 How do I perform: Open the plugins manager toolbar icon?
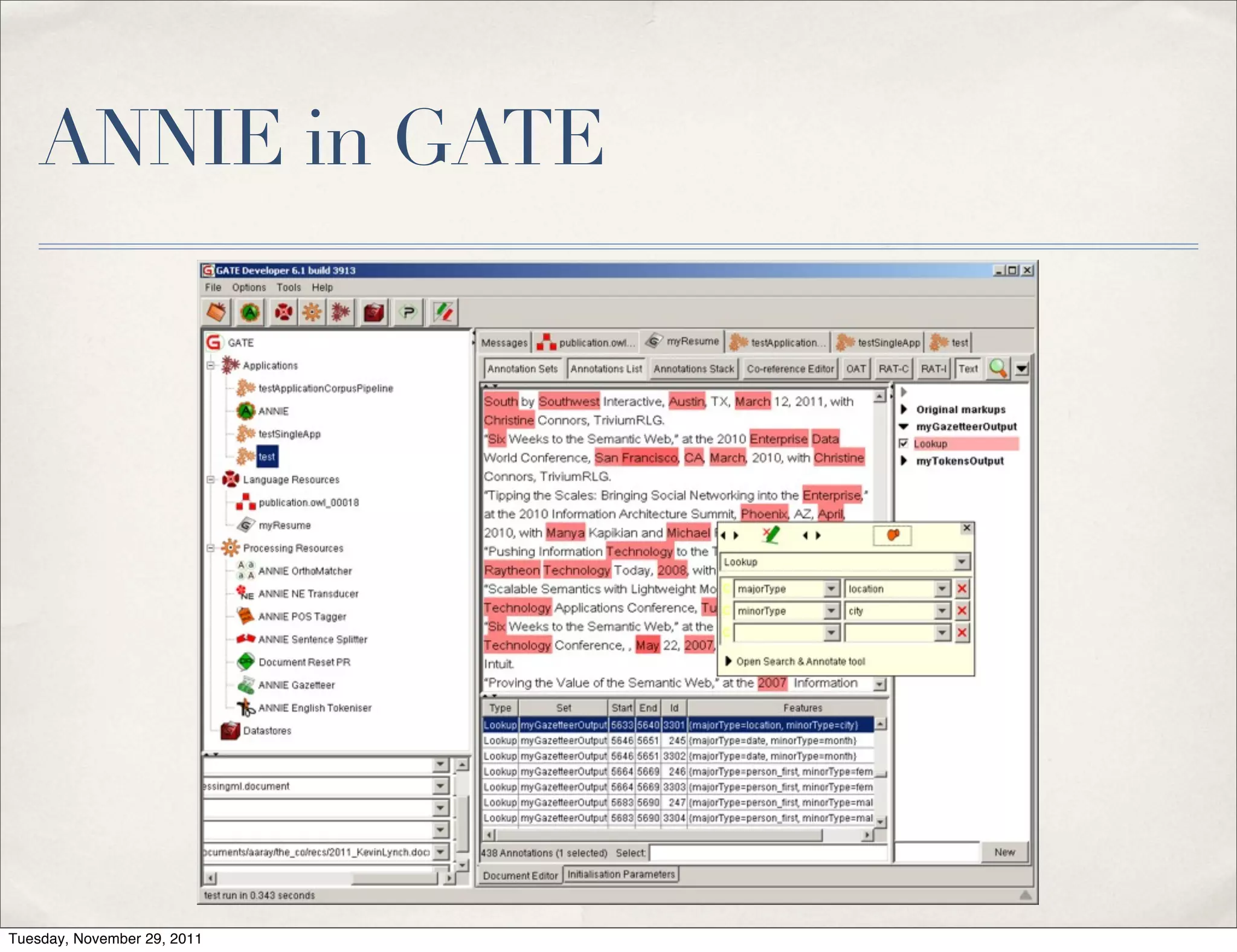(409, 312)
